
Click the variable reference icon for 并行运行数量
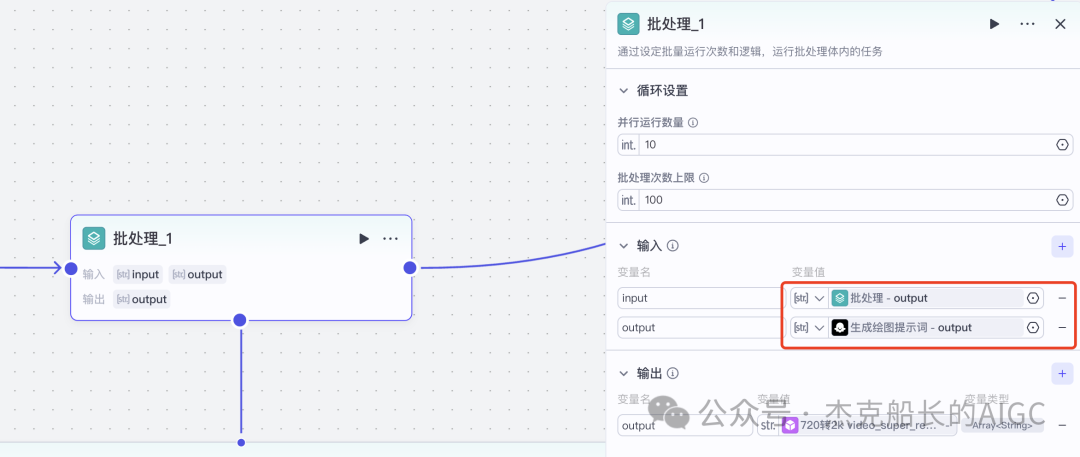[1063, 145]
